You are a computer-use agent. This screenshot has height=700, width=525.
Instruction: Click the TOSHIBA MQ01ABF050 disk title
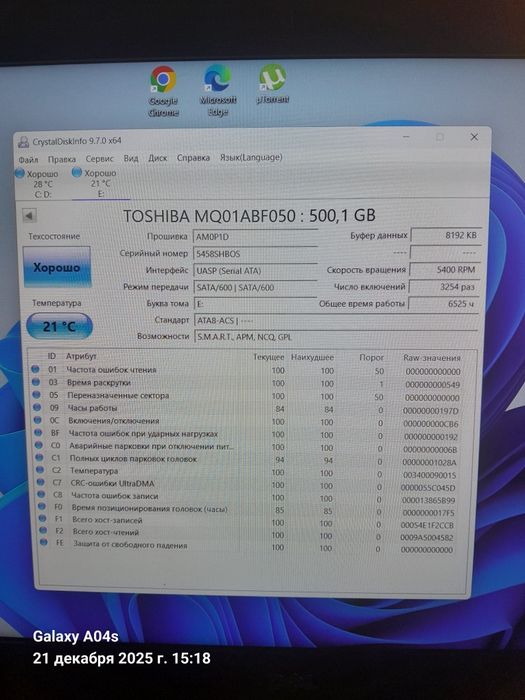(249, 216)
